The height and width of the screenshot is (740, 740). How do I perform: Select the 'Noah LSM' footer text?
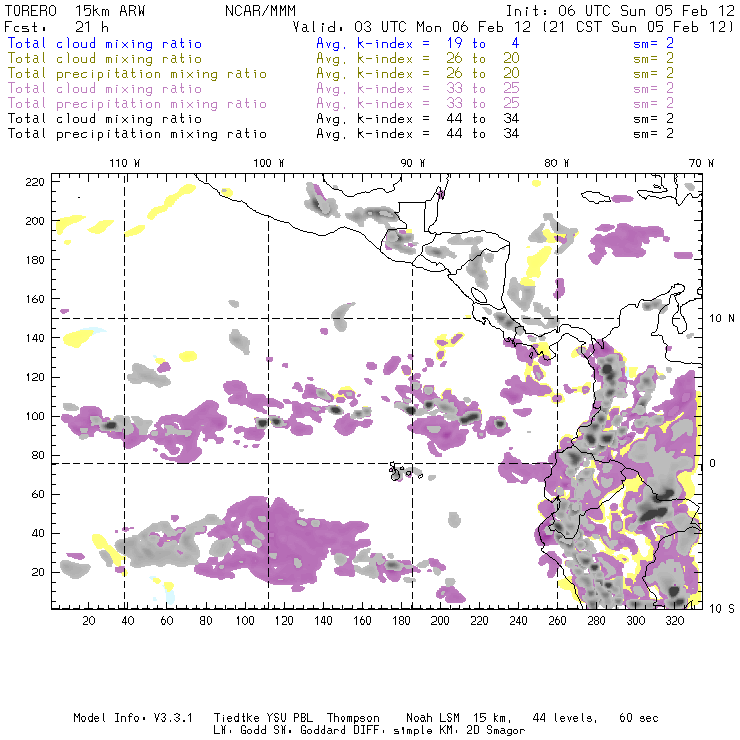click(433, 718)
